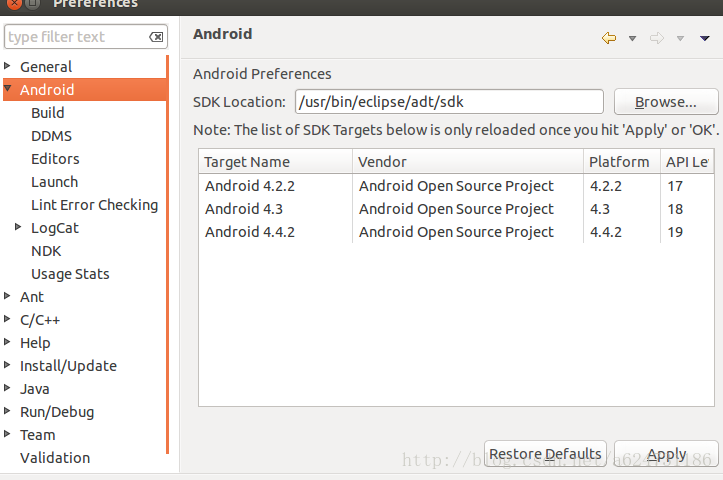The width and height of the screenshot is (723, 480).
Task: Click the Apply button
Action: click(x=666, y=454)
